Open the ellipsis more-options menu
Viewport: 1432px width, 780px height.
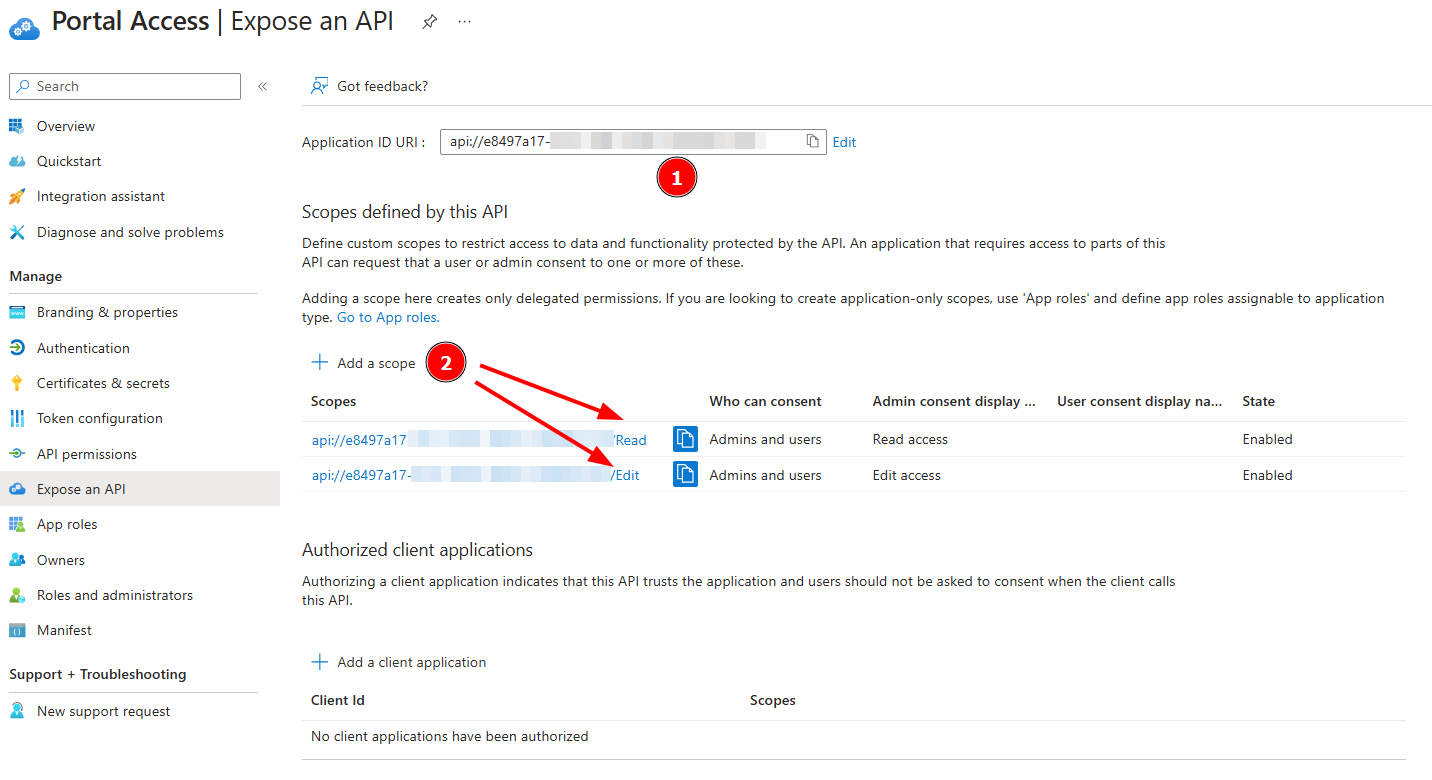[464, 21]
